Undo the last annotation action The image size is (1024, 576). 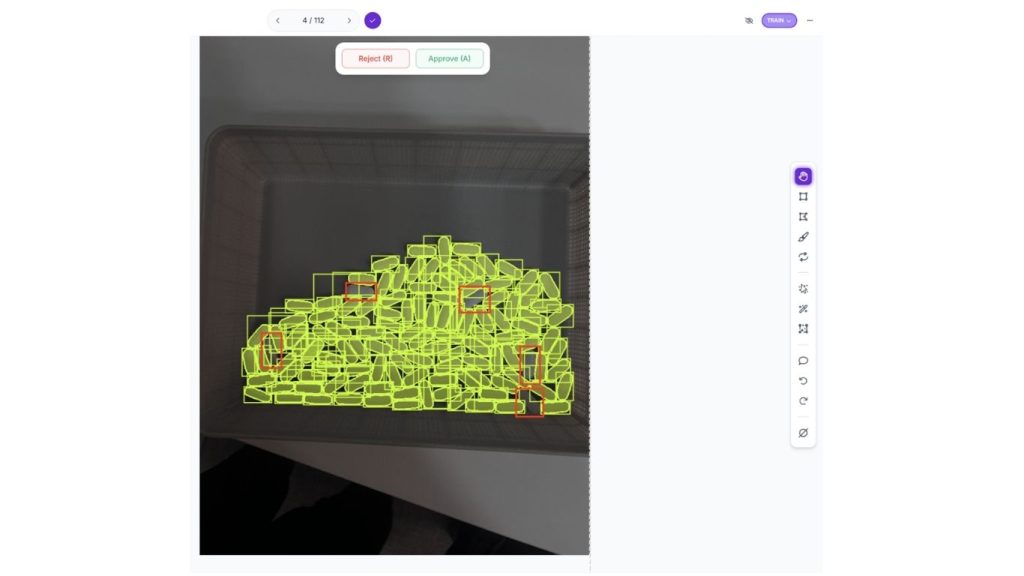point(803,381)
